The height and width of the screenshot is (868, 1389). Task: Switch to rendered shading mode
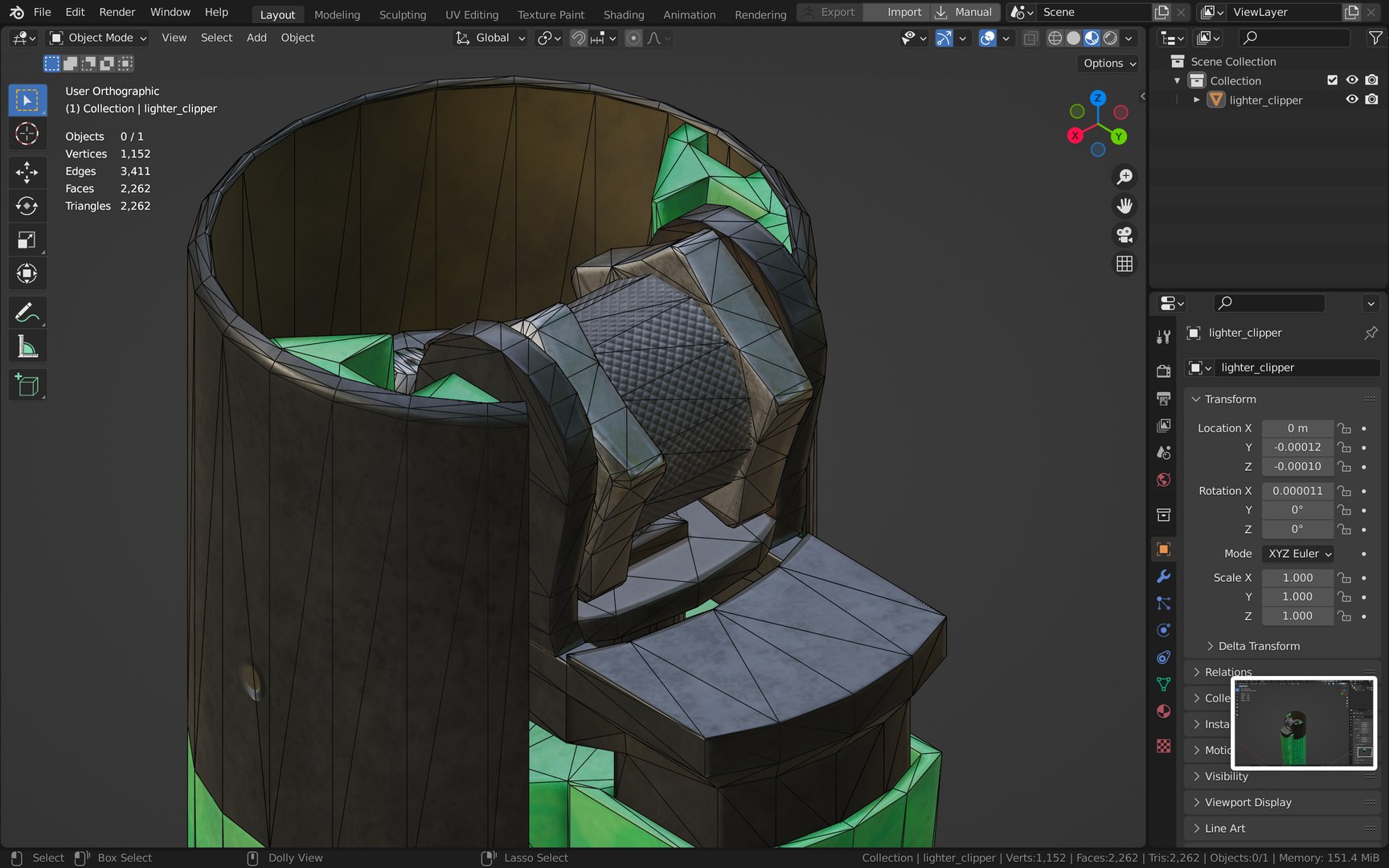(1110, 38)
